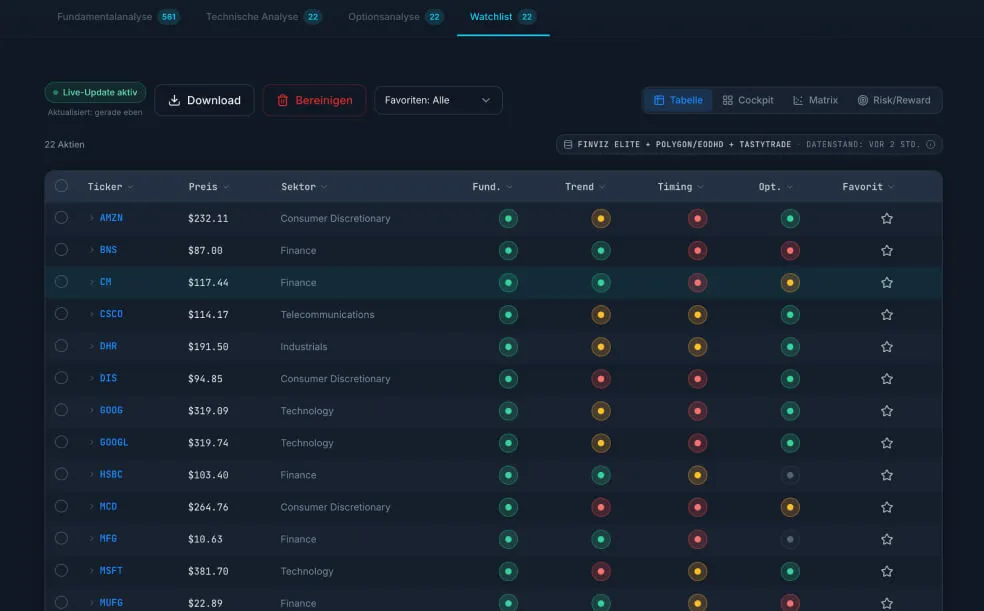Tick the BNS row checkbox
The image size is (984, 611).
[61, 249]
